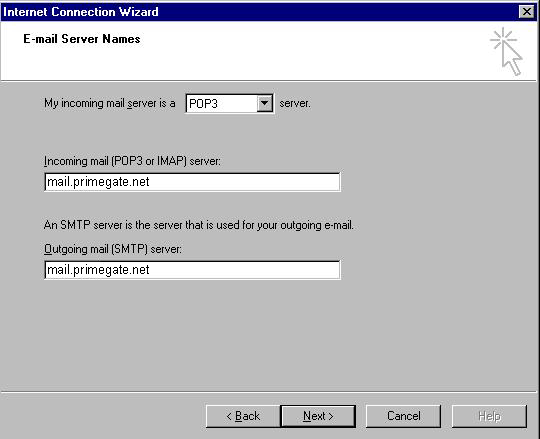
Task: Click the wizard cursor icon in header
Action: (506, 52)
